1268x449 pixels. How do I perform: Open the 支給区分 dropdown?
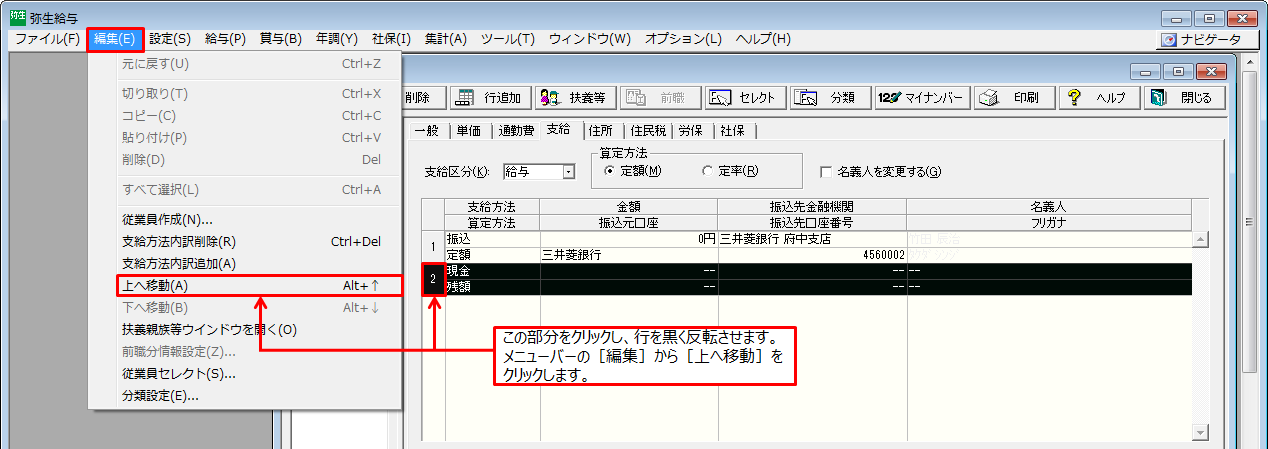pyautogui.click(x=569, y=172)
